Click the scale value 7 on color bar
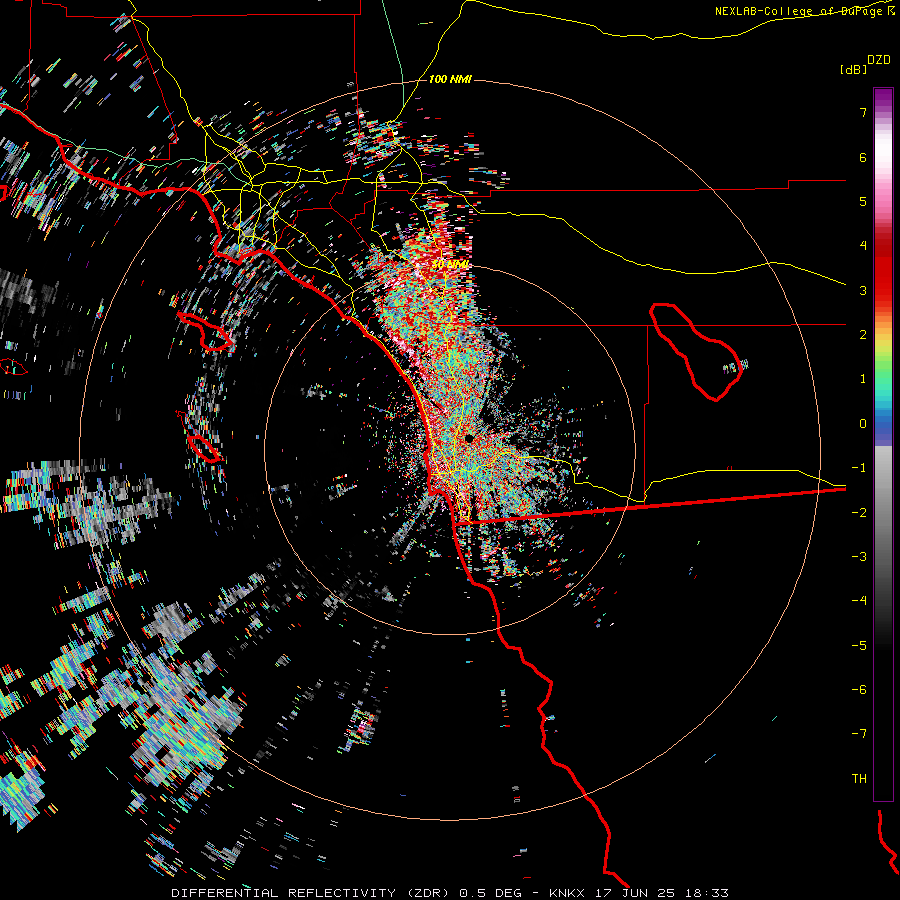The height and width of the screenshot is (900, 900). point(863,112)
